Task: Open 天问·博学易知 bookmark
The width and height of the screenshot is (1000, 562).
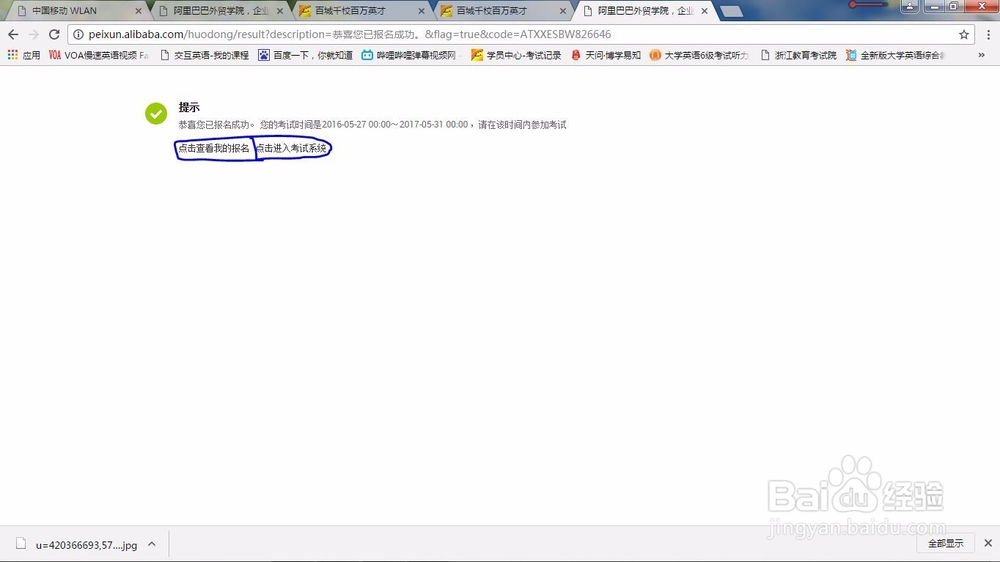Action: coord(606,55)
